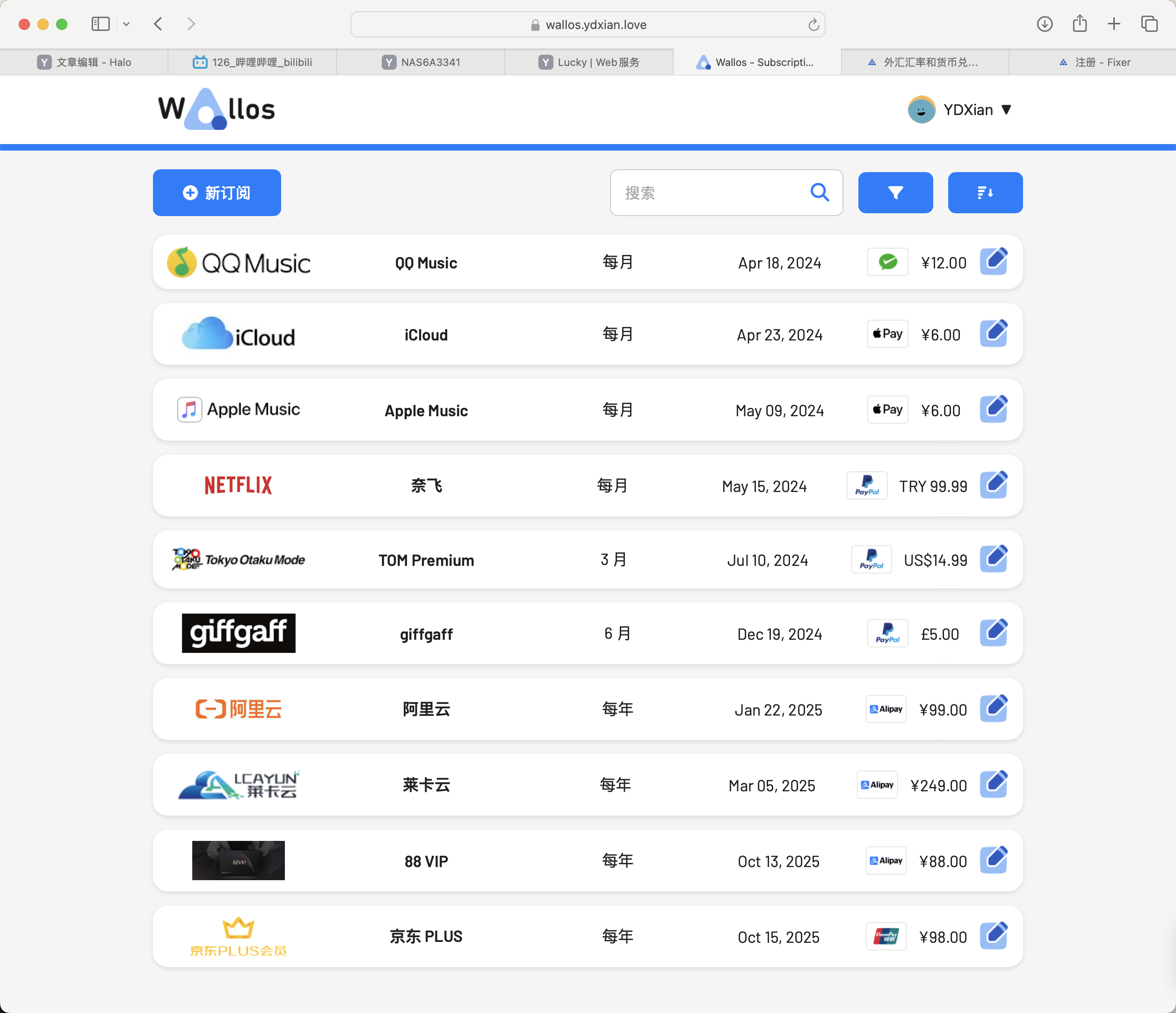
Task: Expand the sidebar dropdown chevron
Action: coord(126,24)
